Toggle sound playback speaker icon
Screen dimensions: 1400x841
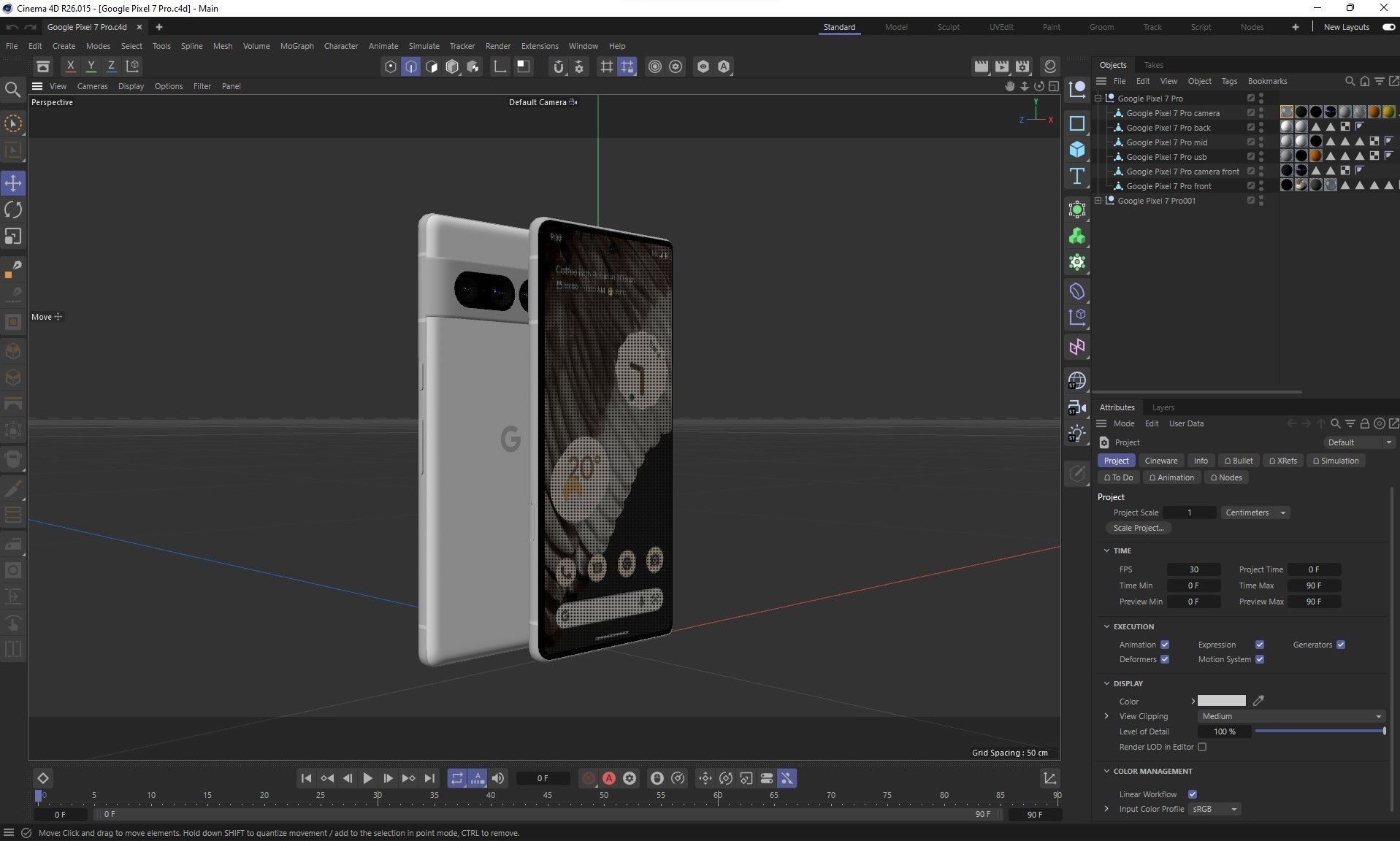[x=498, y=778]
